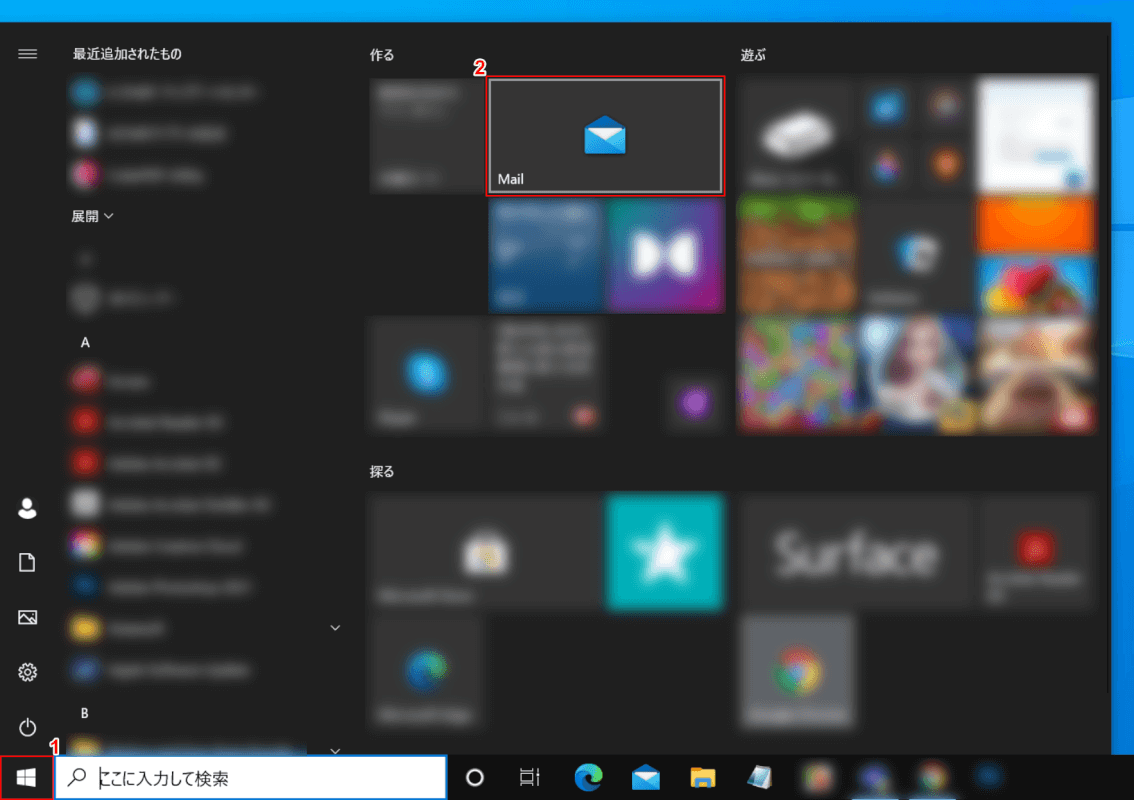The width and height of the screenshot is (1134, 800).
Task: Open Documents from the Start sidebar
Action: (27, 563)
